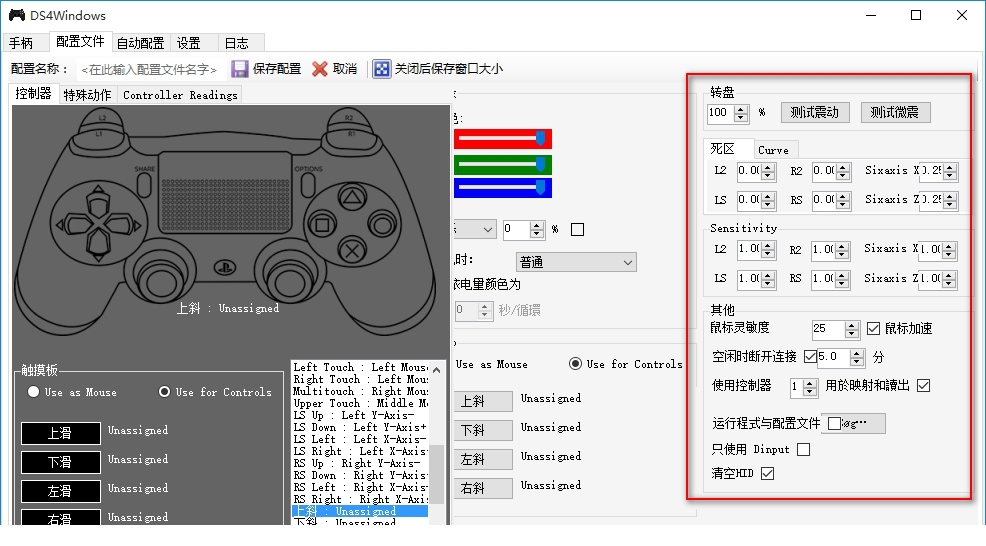Switch to the 手柄 tab
The width and height of the screenshot is (986, 546).
tap(21, 43)
